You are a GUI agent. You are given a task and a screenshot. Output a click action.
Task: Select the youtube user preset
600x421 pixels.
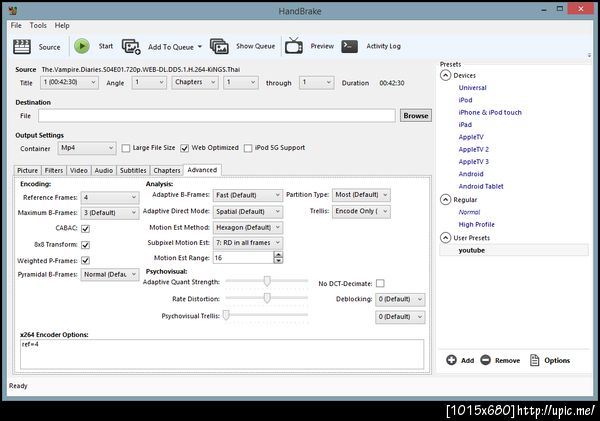514,250
